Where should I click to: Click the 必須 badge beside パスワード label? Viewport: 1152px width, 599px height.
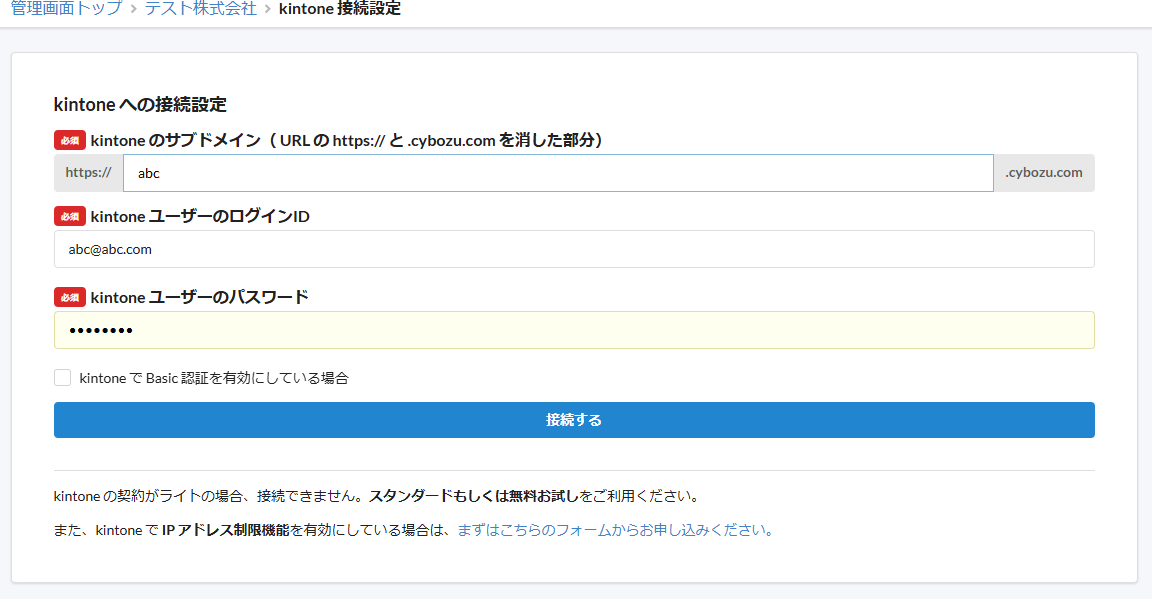click(70, 297)
